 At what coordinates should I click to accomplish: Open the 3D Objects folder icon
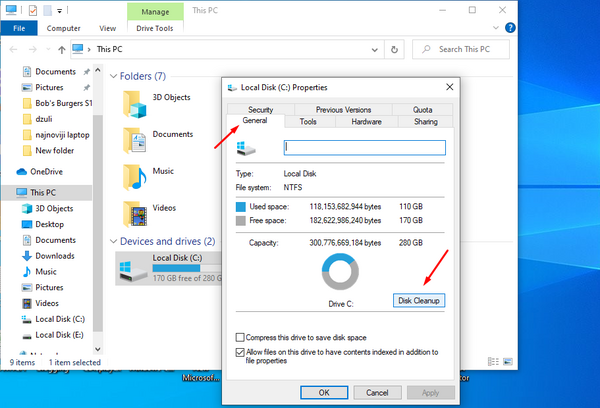(135, 104)
